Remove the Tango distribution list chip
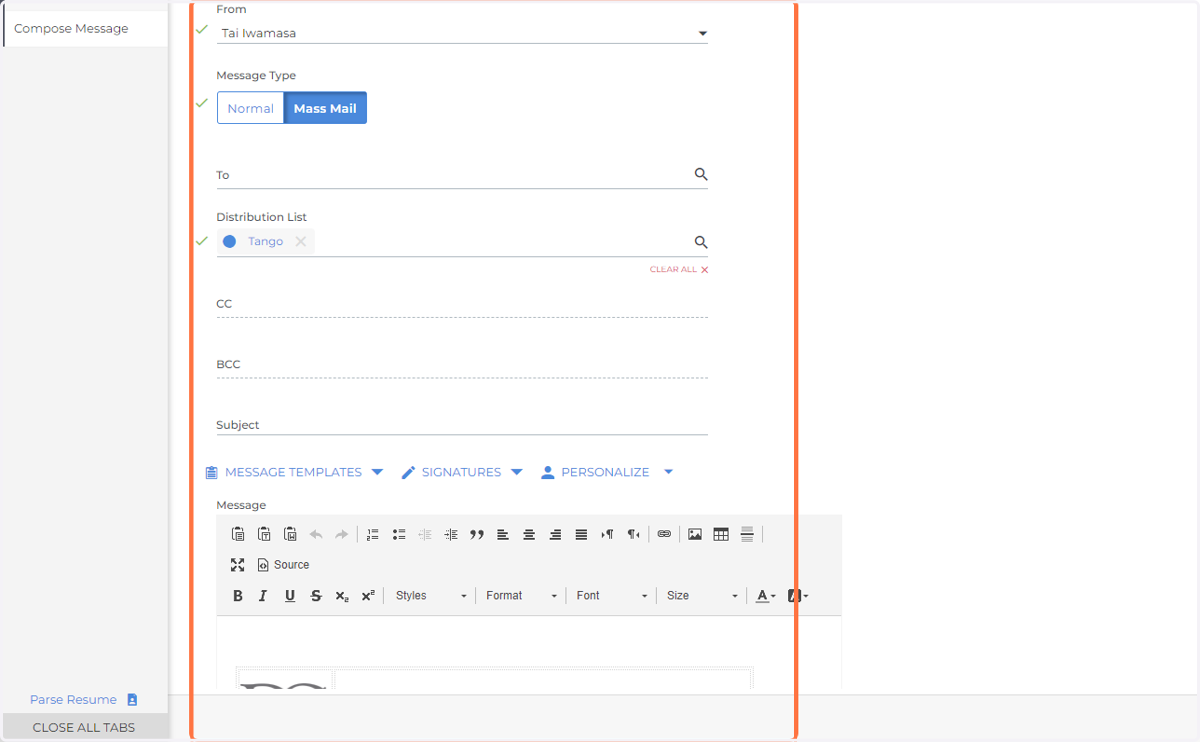 tap(301, 241)
